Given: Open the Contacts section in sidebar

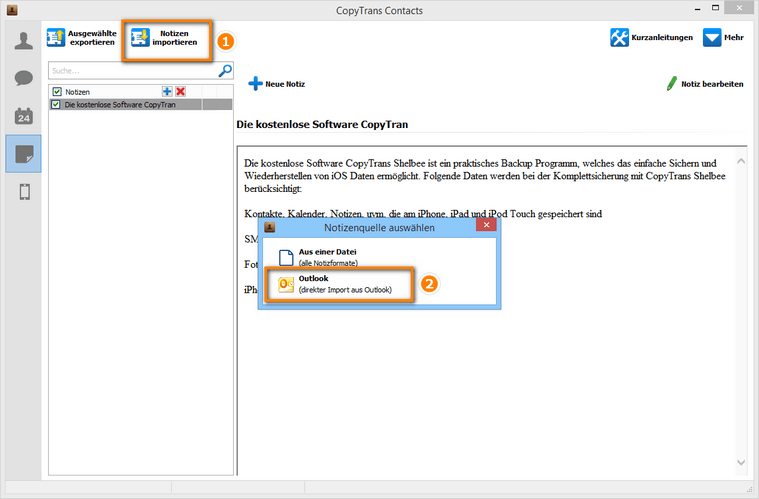Looking at the screenshot, I should click(23, 41).
